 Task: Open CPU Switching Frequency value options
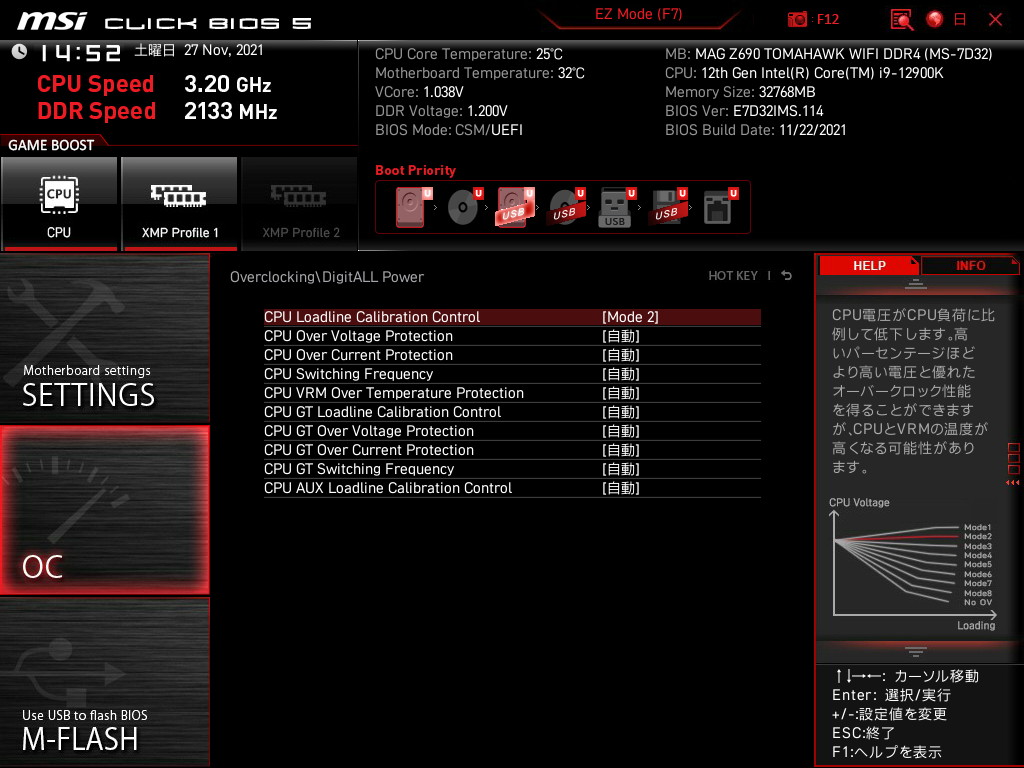[620, 374]
